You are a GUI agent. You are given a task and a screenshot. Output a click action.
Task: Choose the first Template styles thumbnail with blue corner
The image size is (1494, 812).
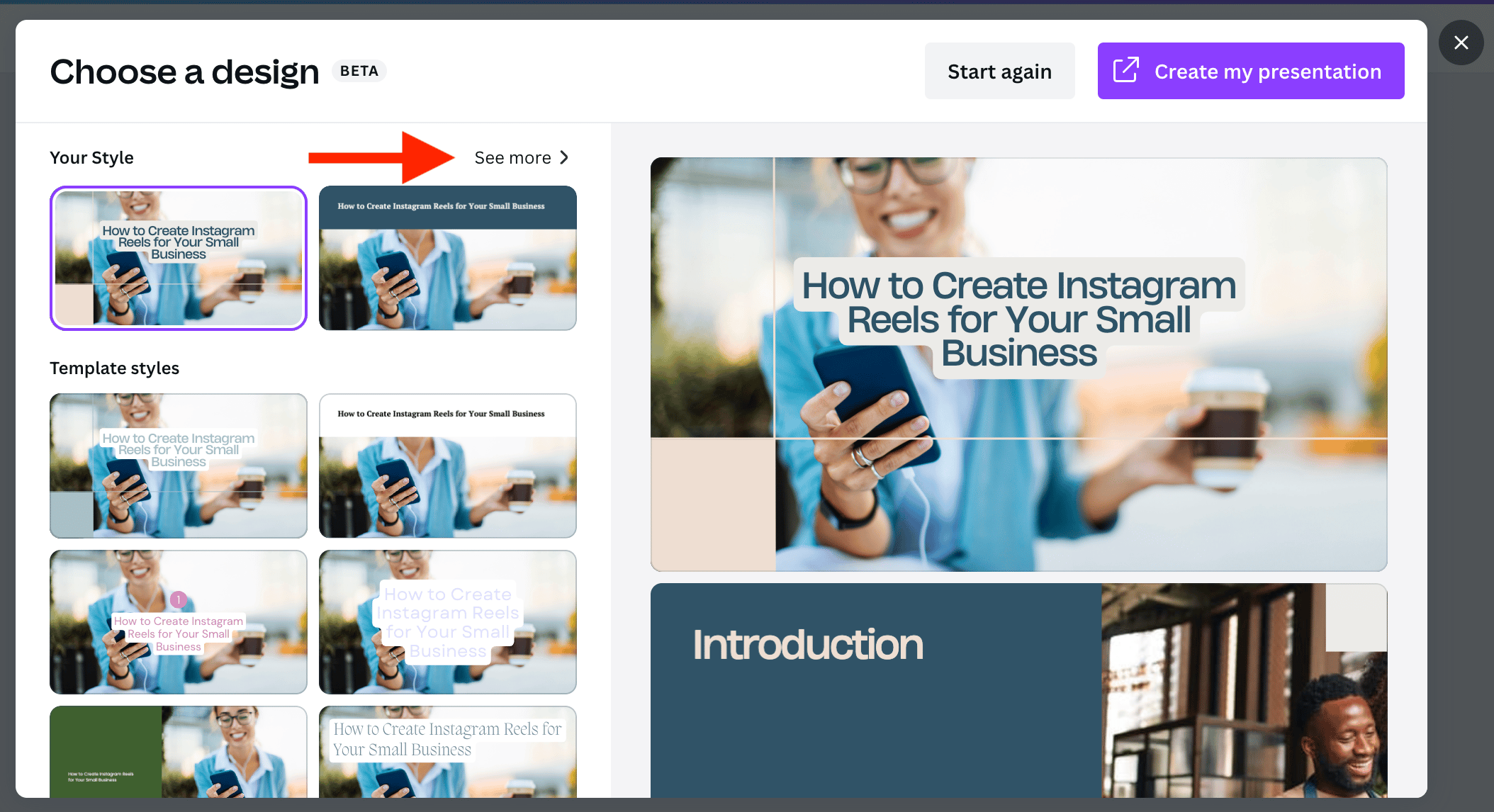pos(179,466)
